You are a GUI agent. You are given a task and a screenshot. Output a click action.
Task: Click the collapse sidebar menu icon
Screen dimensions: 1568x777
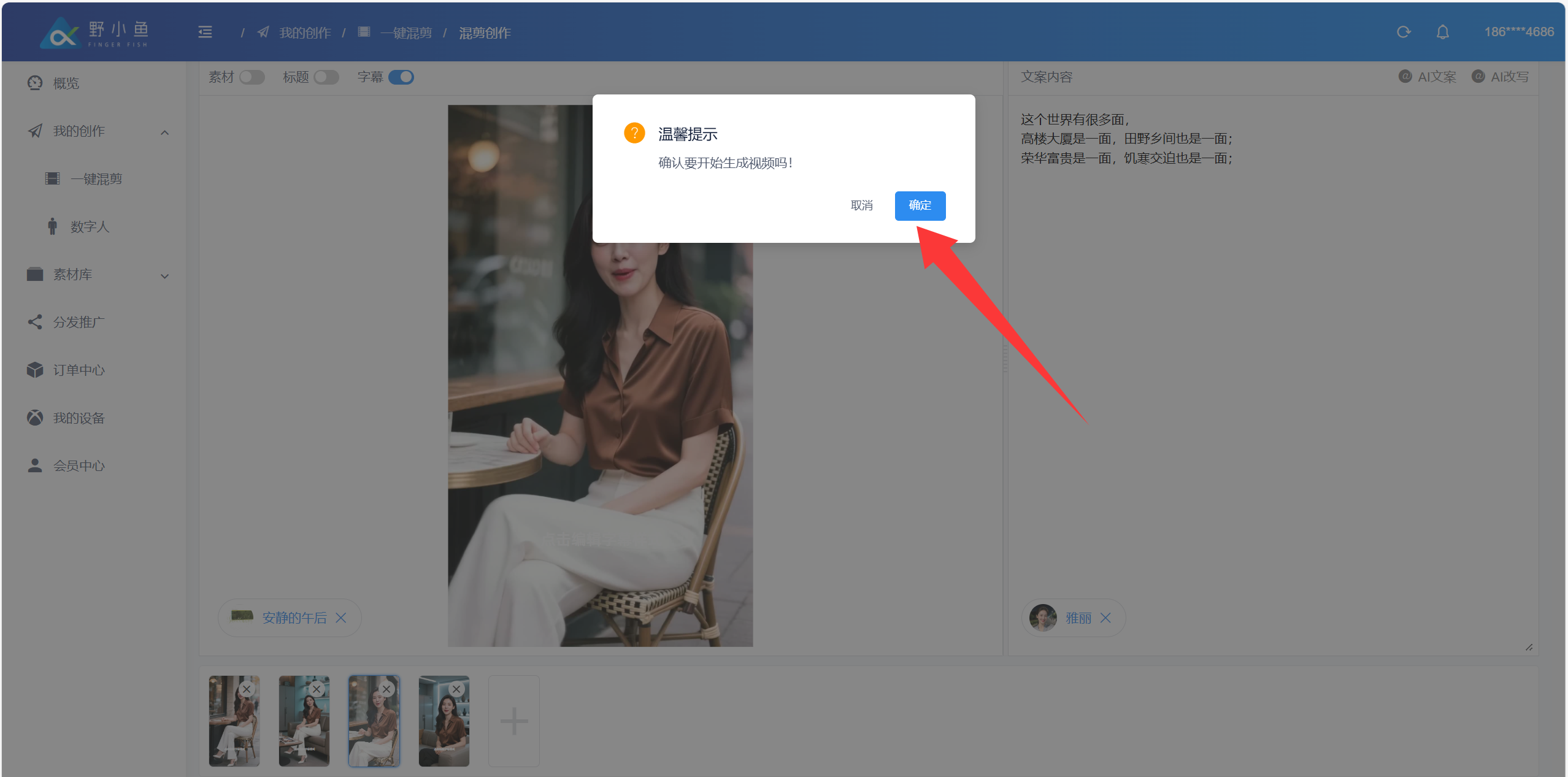coord(205,32)
